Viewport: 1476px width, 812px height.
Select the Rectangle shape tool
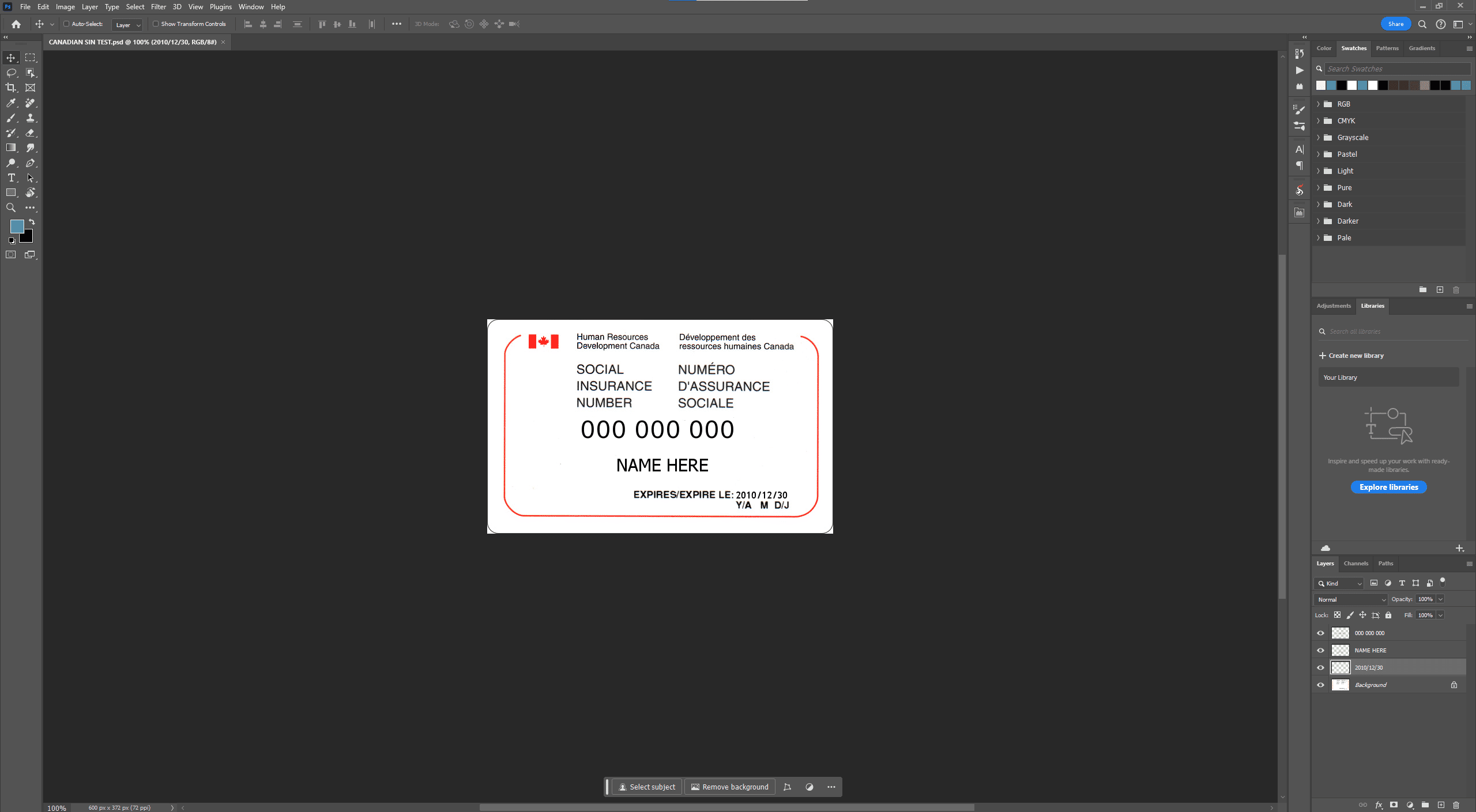point(11,193)
